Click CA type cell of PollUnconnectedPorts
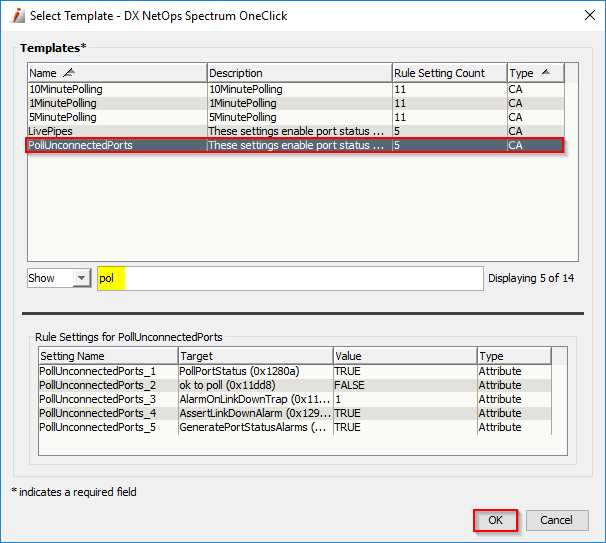 click(x=536, y=145)
